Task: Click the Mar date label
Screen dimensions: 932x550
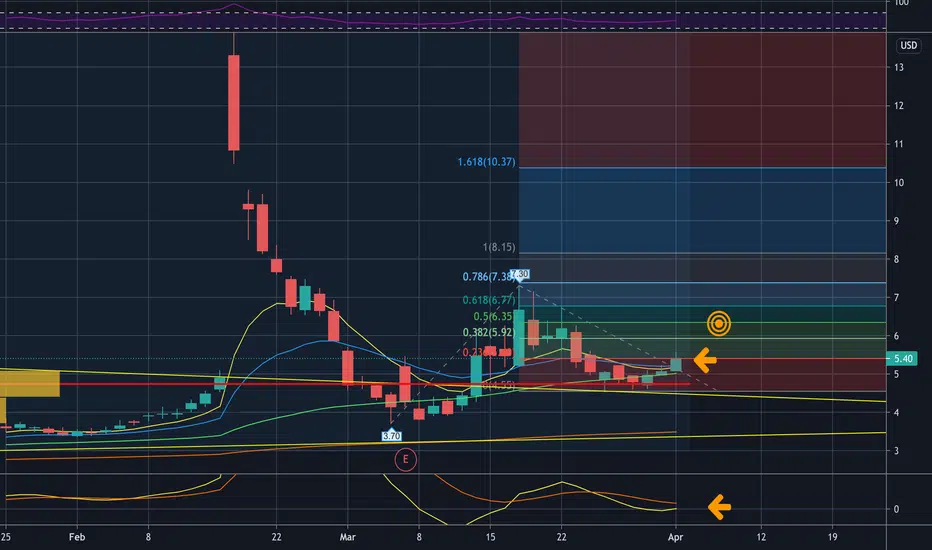Action: point(348,537)
